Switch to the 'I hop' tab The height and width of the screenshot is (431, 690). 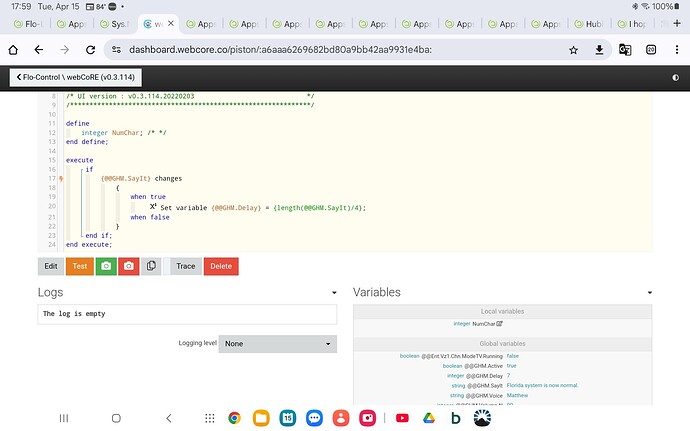[632, 24]
